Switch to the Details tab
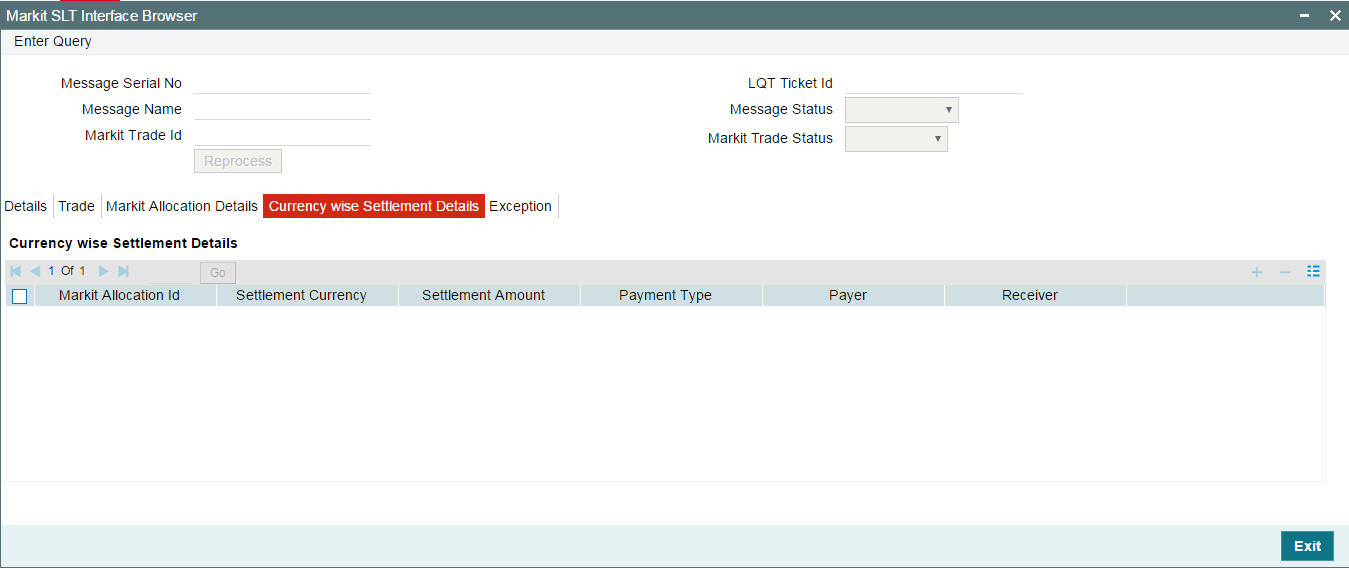Viewport: 1349px width, 569px height. click(26, 206)
